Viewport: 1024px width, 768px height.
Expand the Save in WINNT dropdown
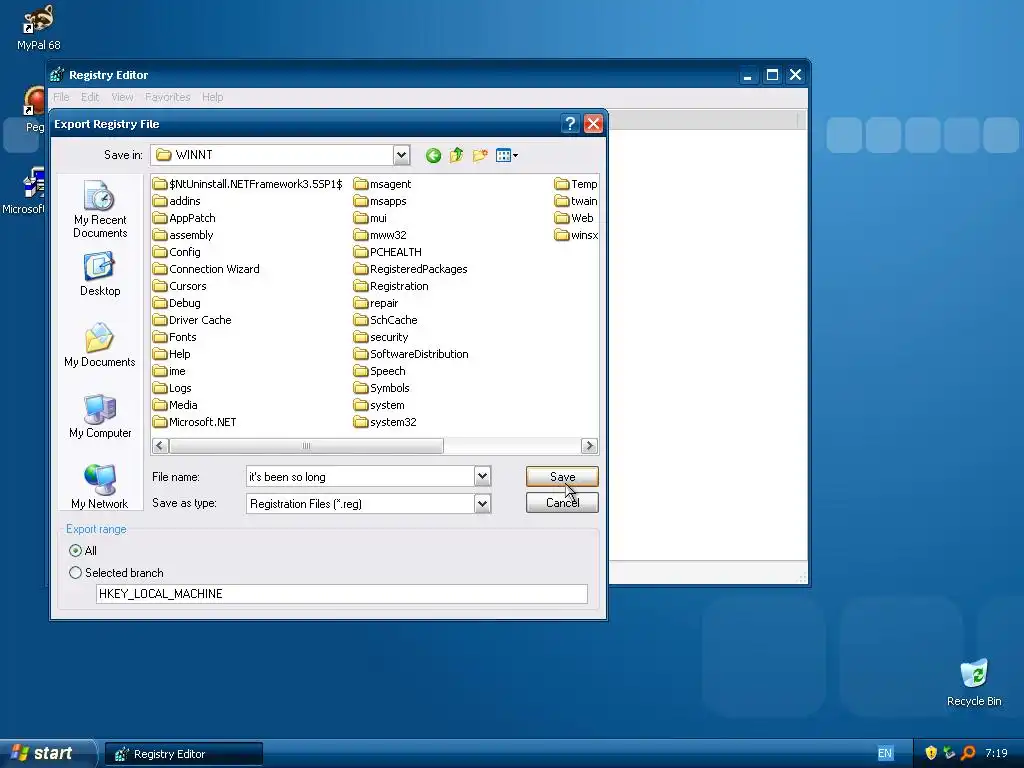click(402, 155)
